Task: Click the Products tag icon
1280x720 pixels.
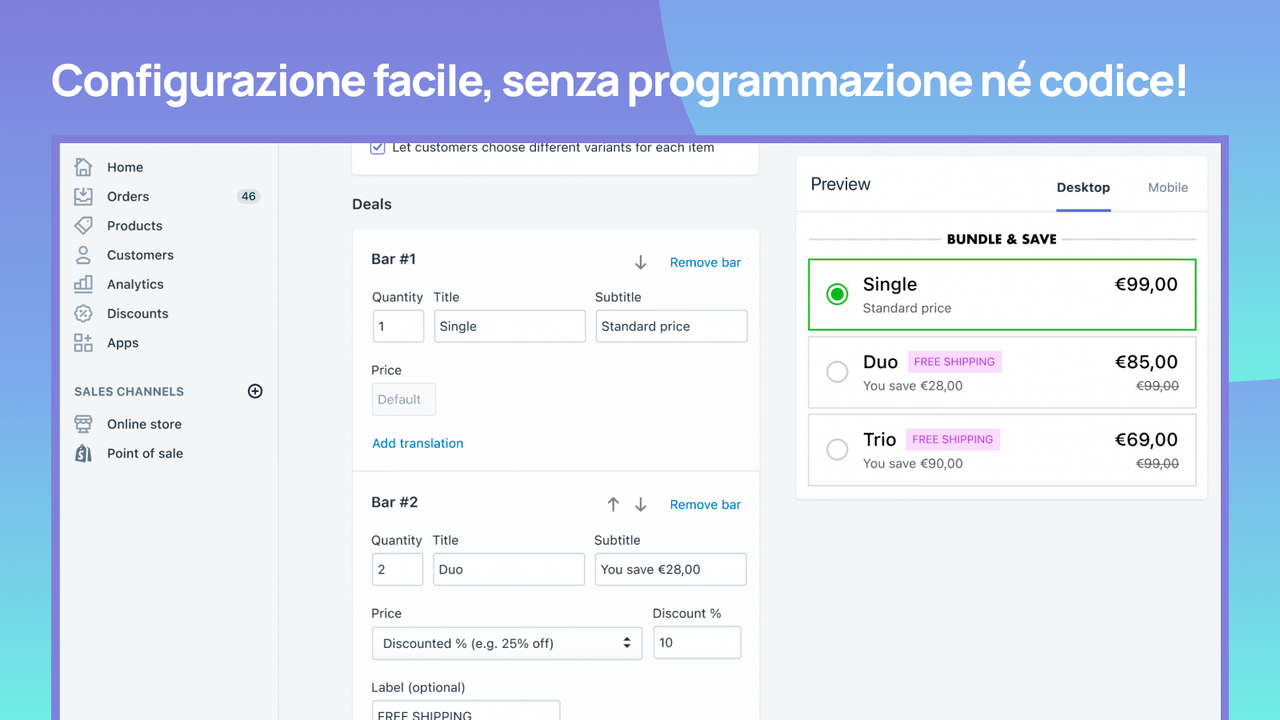Action: [84, 225]
